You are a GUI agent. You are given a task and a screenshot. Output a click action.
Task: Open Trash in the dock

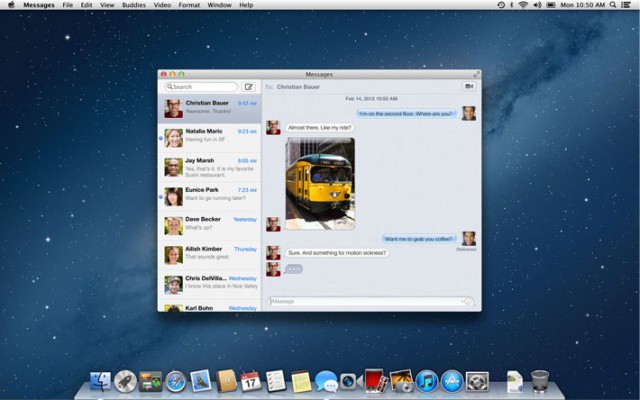(540, 380)
